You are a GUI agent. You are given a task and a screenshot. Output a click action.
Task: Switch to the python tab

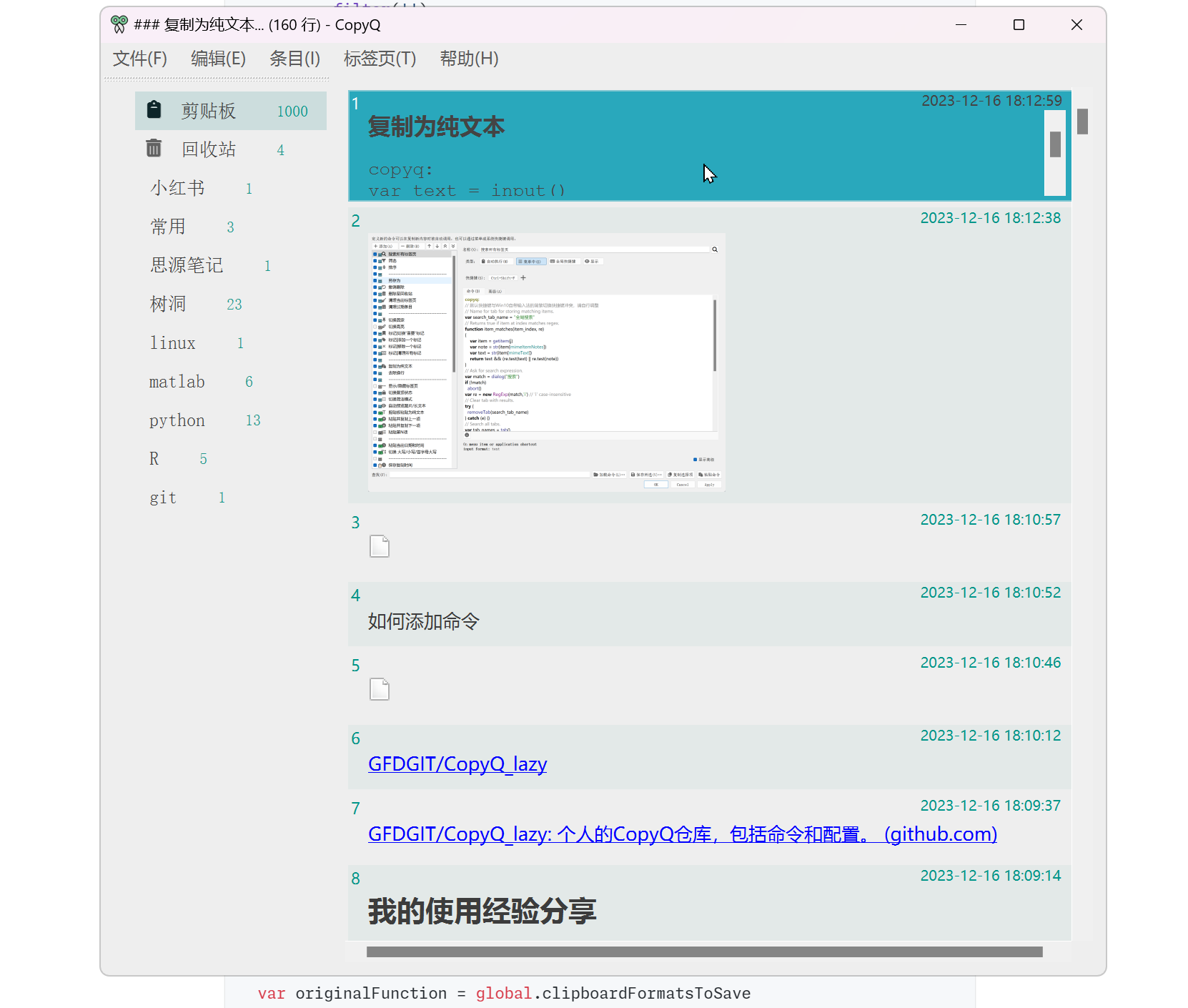point(177,420)
